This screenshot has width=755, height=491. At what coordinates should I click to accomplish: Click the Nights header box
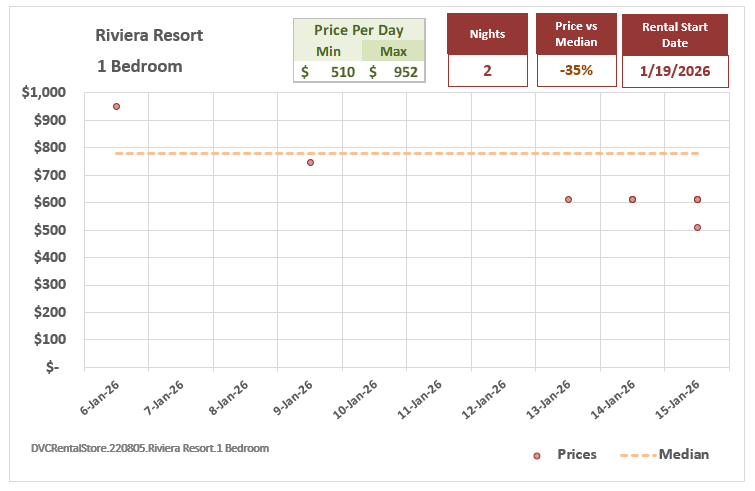[x=488, y=35]
